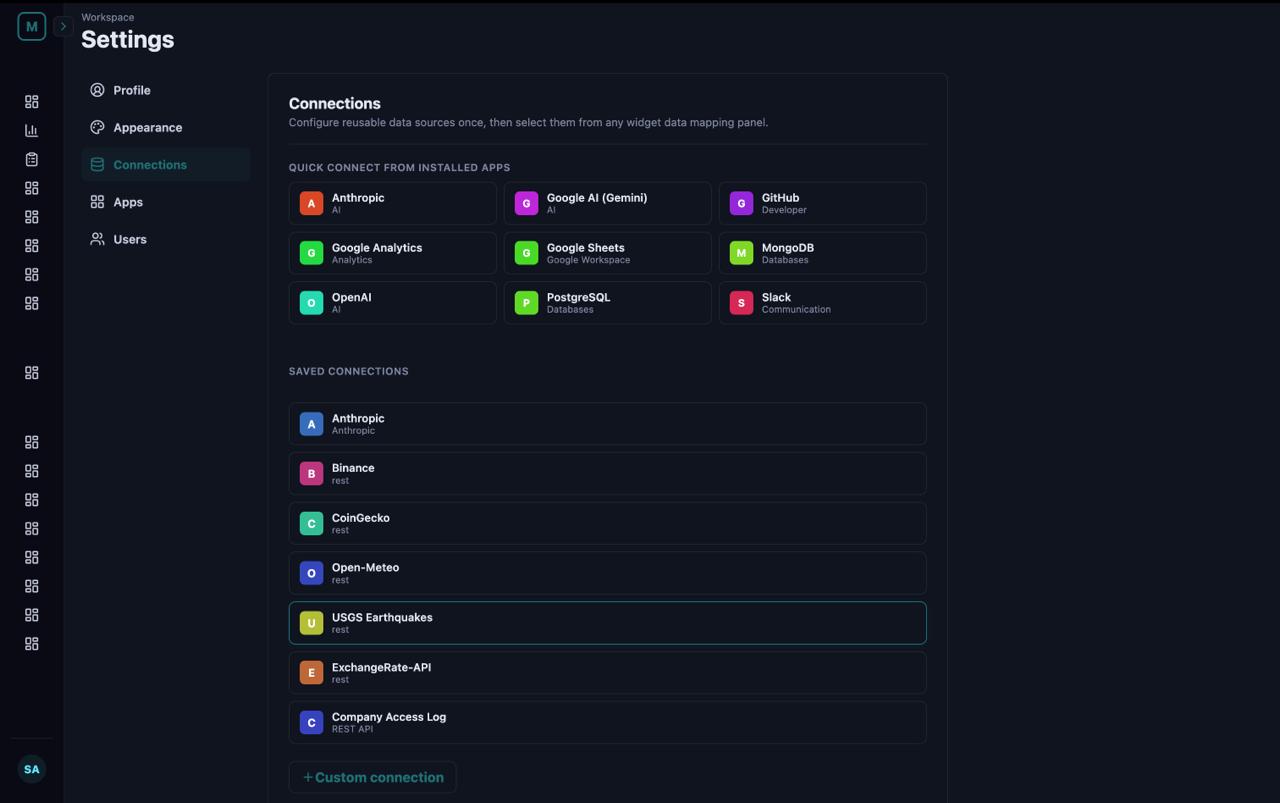Click the Company Access Log C icon
Viewport: 1280px width, 803px height.
[x=311, y=722]
